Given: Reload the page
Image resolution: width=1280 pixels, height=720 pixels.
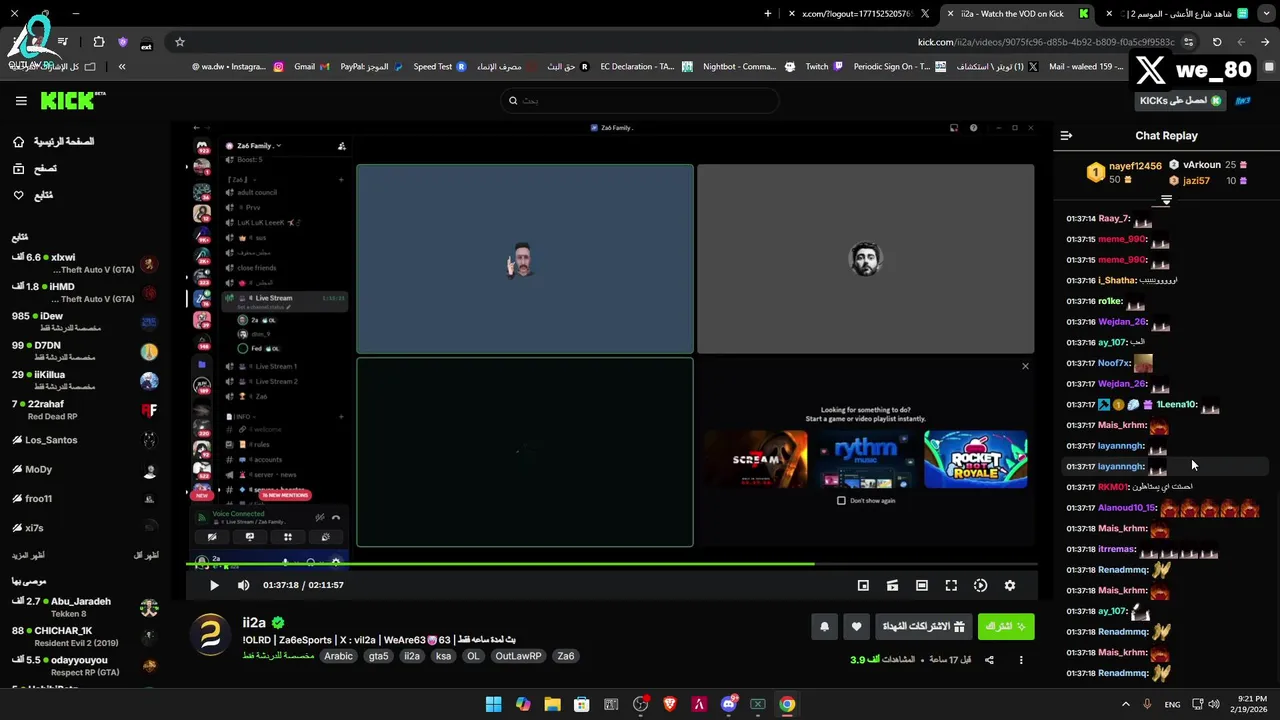Looking at the screenshot, I should point(1217,42).
